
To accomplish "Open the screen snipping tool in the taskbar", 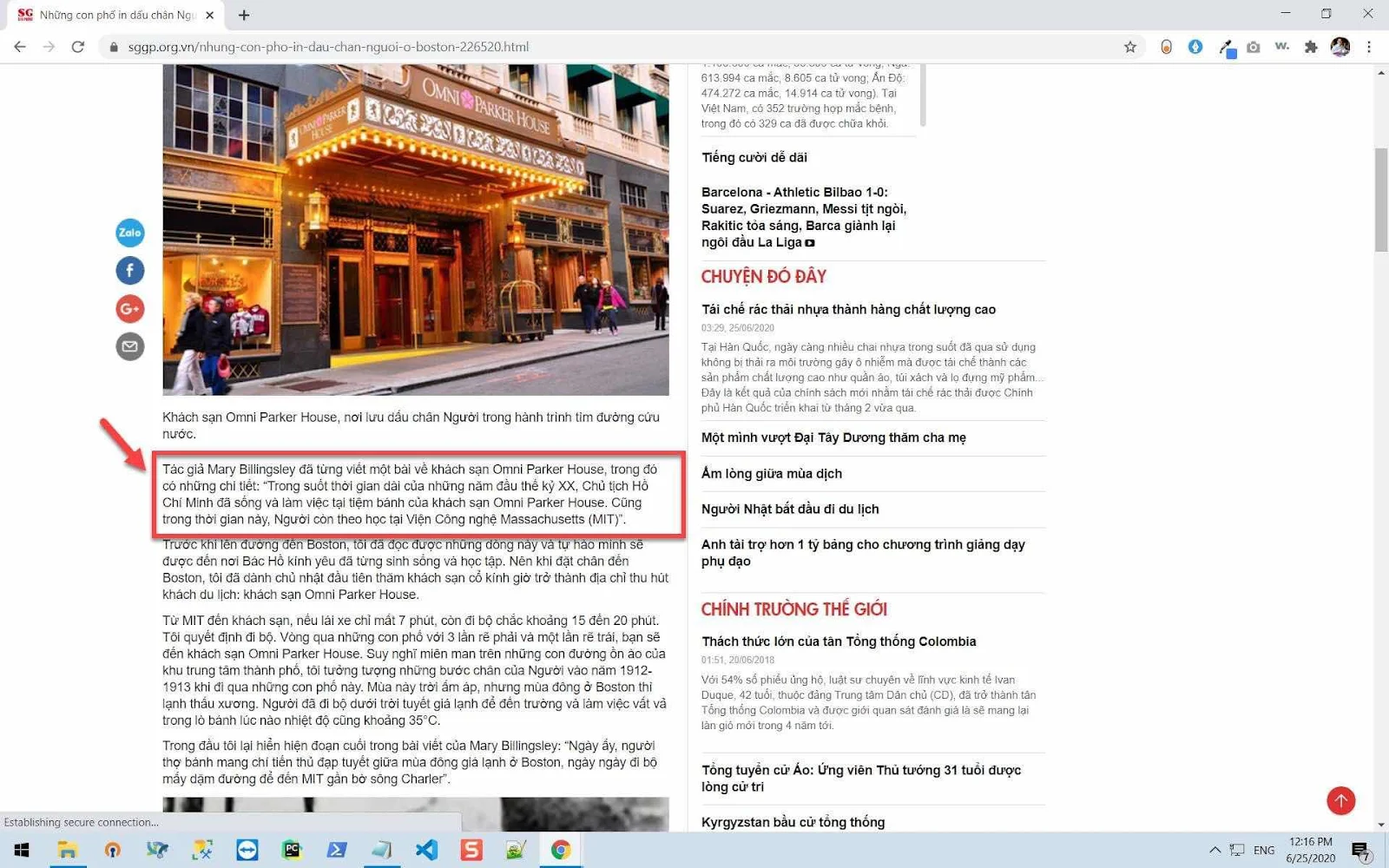I will (202, 850).
